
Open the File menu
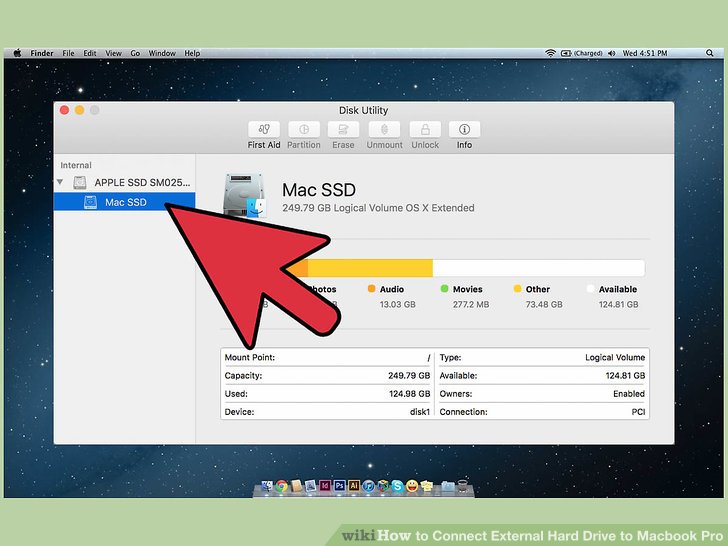pos(68,53)
